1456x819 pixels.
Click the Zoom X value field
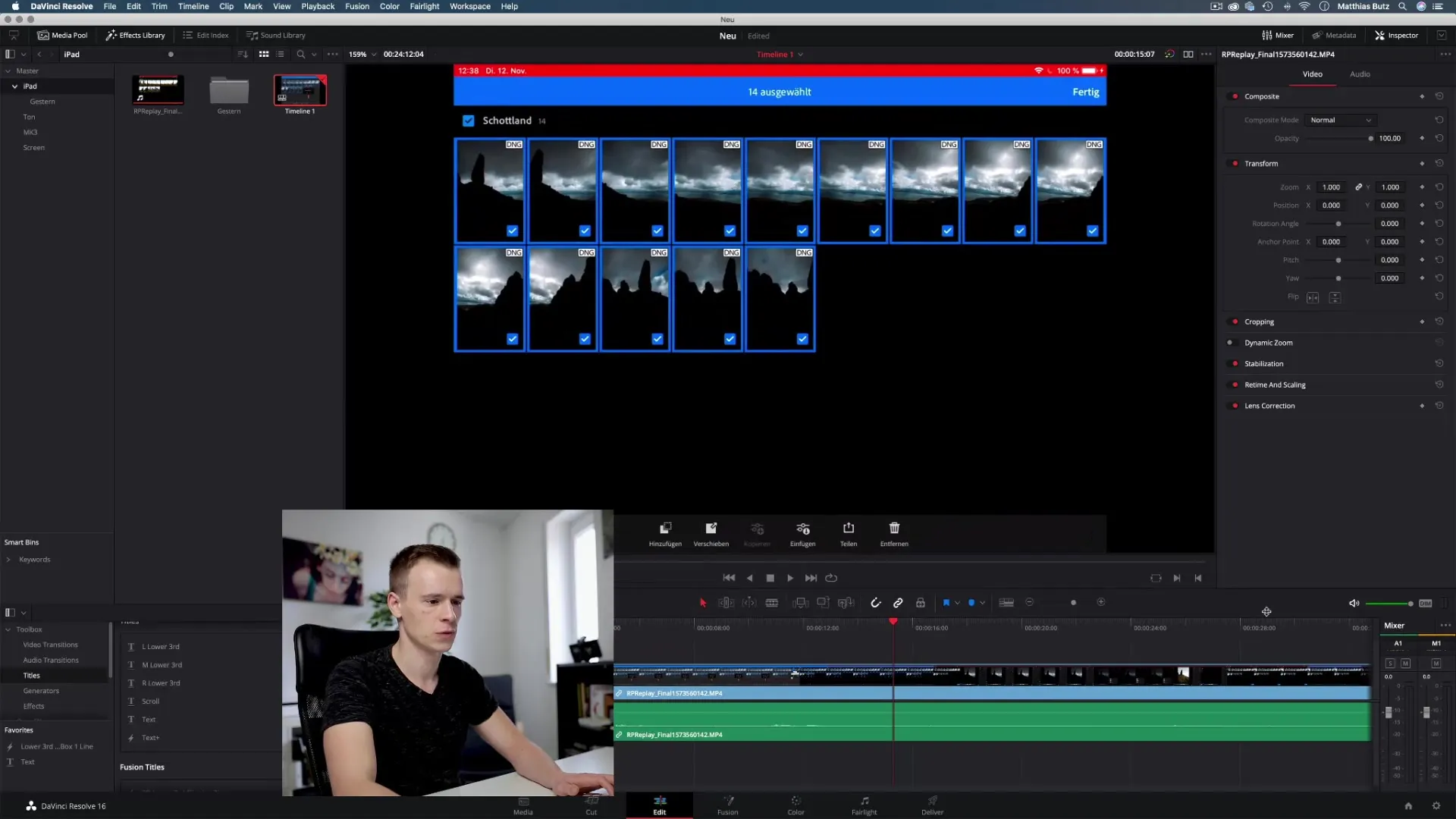1332,187
